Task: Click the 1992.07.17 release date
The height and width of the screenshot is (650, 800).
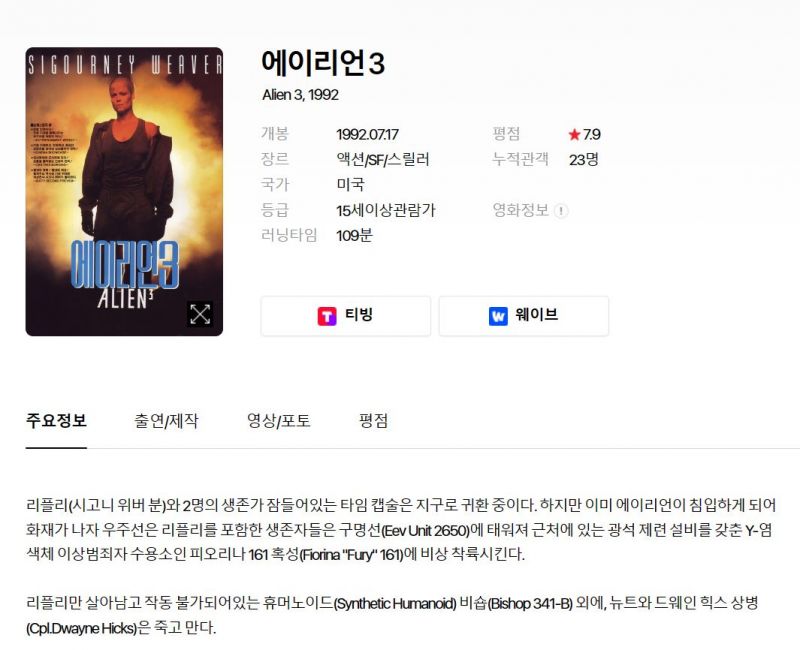Action: [367, 135]
